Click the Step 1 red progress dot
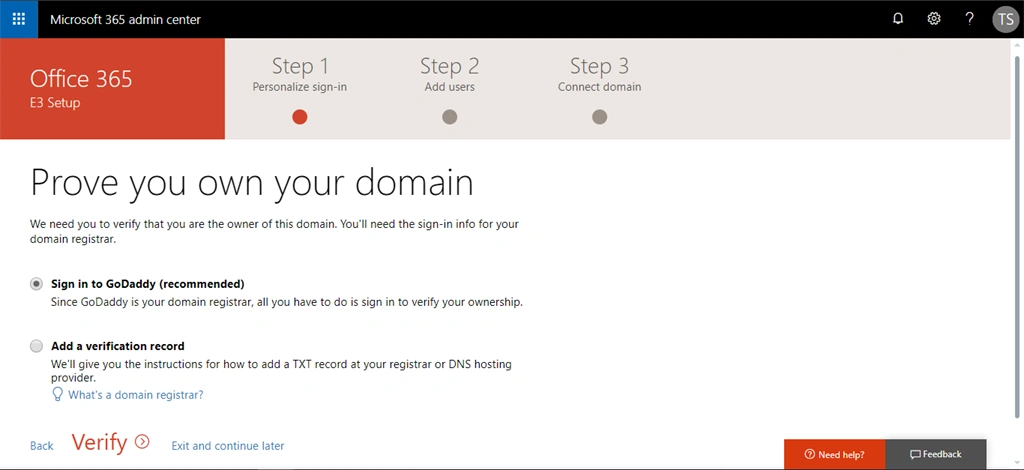1024x470 pixels. pyautogui.click(x=300, y=117)
